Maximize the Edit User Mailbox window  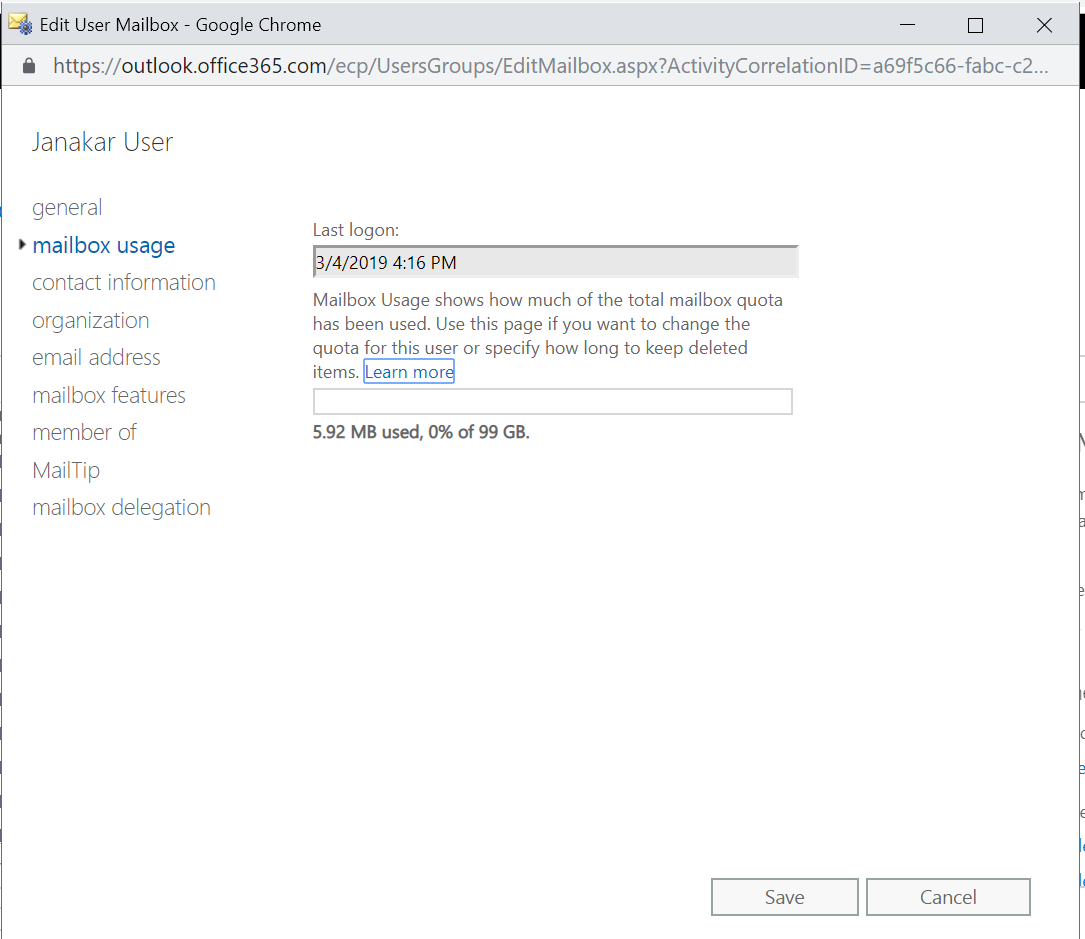pos(976,26)
